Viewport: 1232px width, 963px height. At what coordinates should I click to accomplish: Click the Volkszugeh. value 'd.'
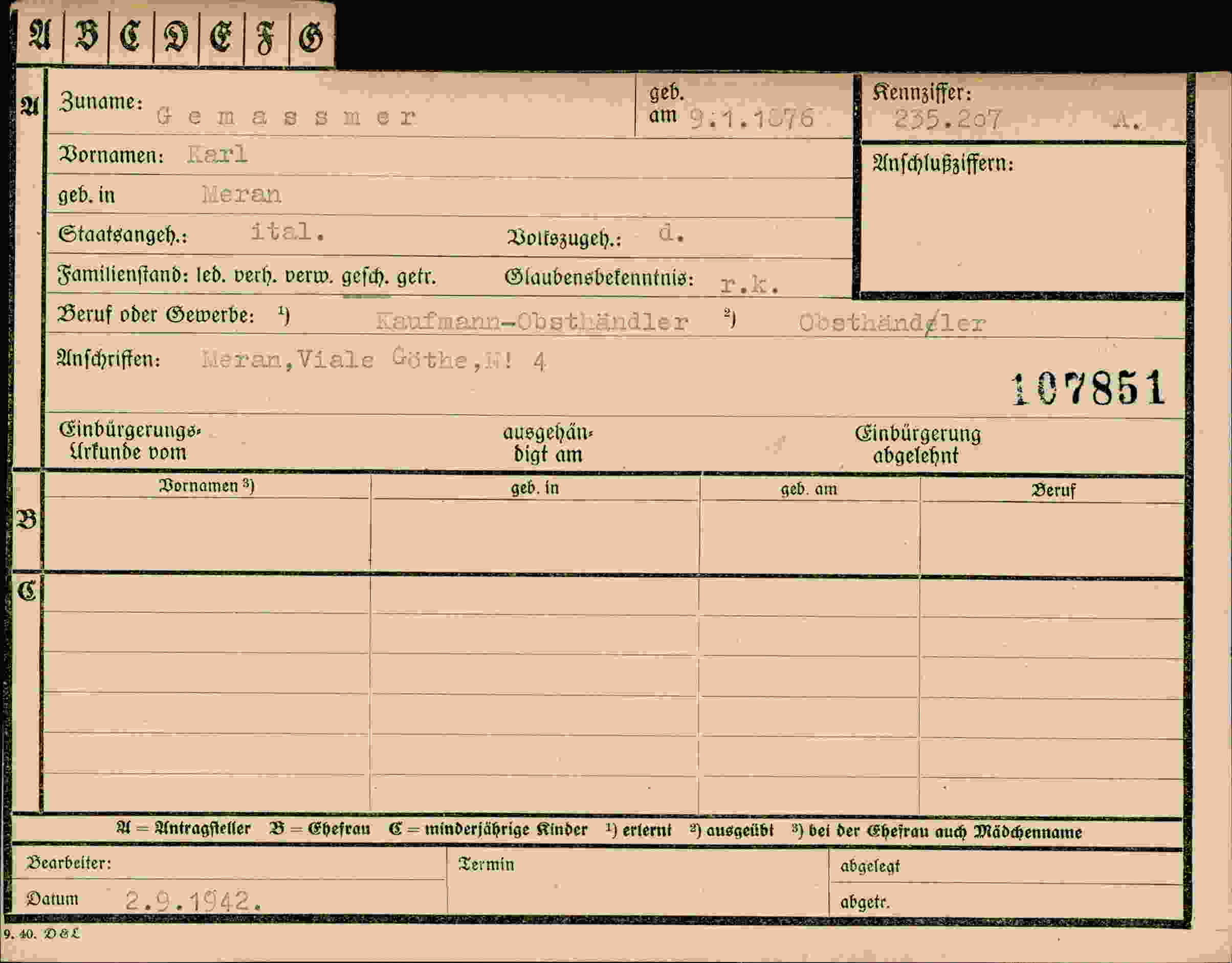671,232
